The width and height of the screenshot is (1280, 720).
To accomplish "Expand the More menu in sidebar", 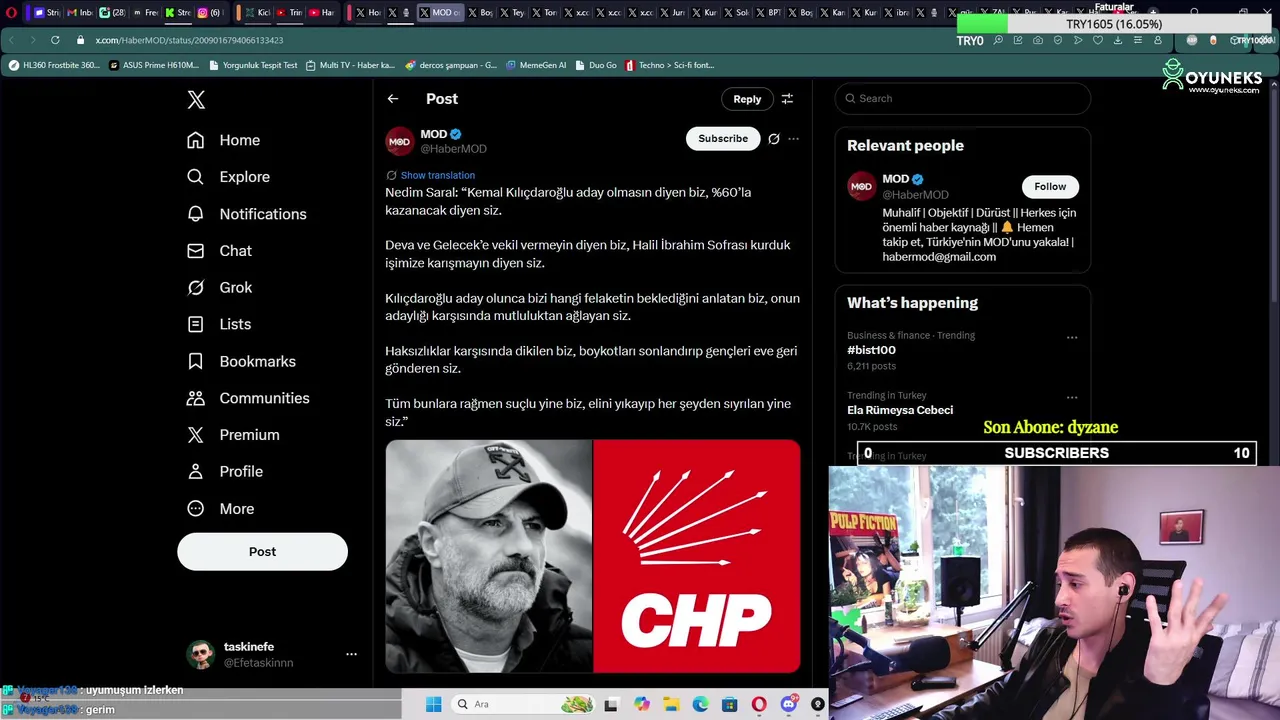I will click(220, 509).
